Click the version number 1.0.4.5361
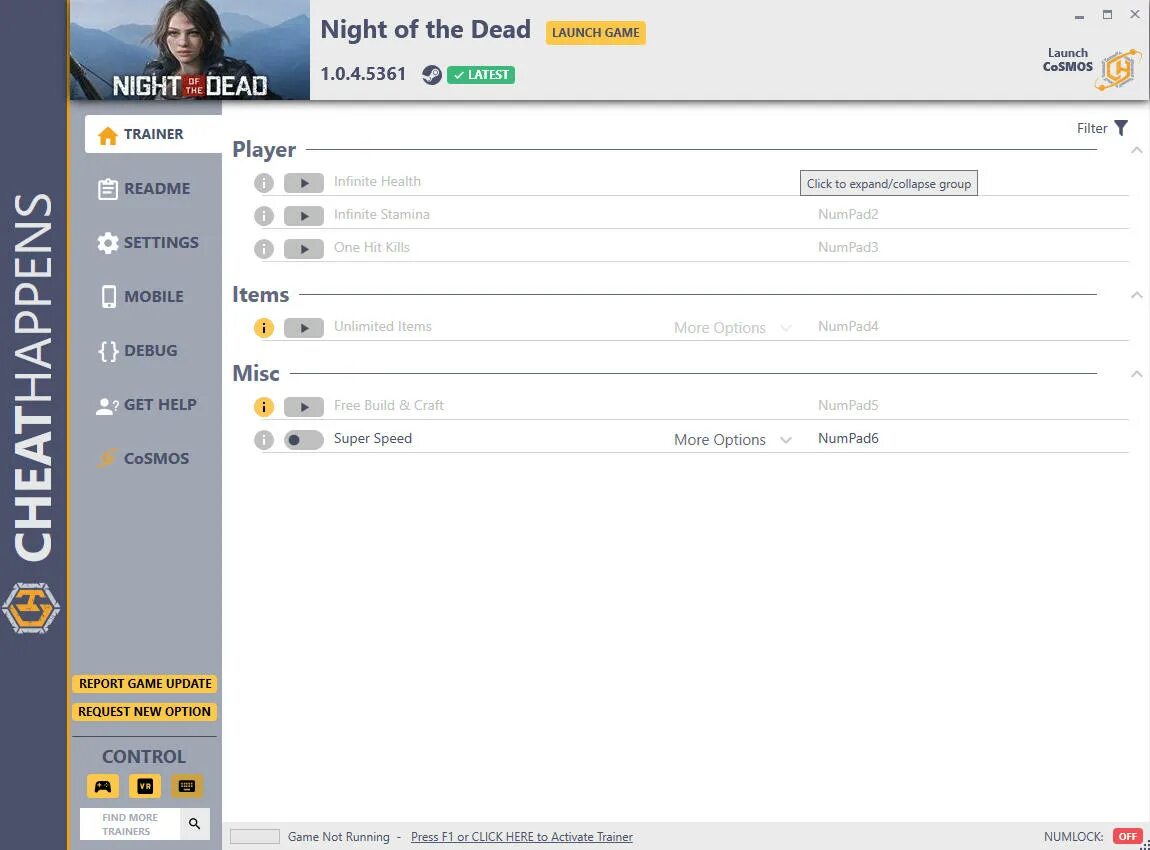The height and width of the screenshot is (850, 1150). click(x=363, y=74)
